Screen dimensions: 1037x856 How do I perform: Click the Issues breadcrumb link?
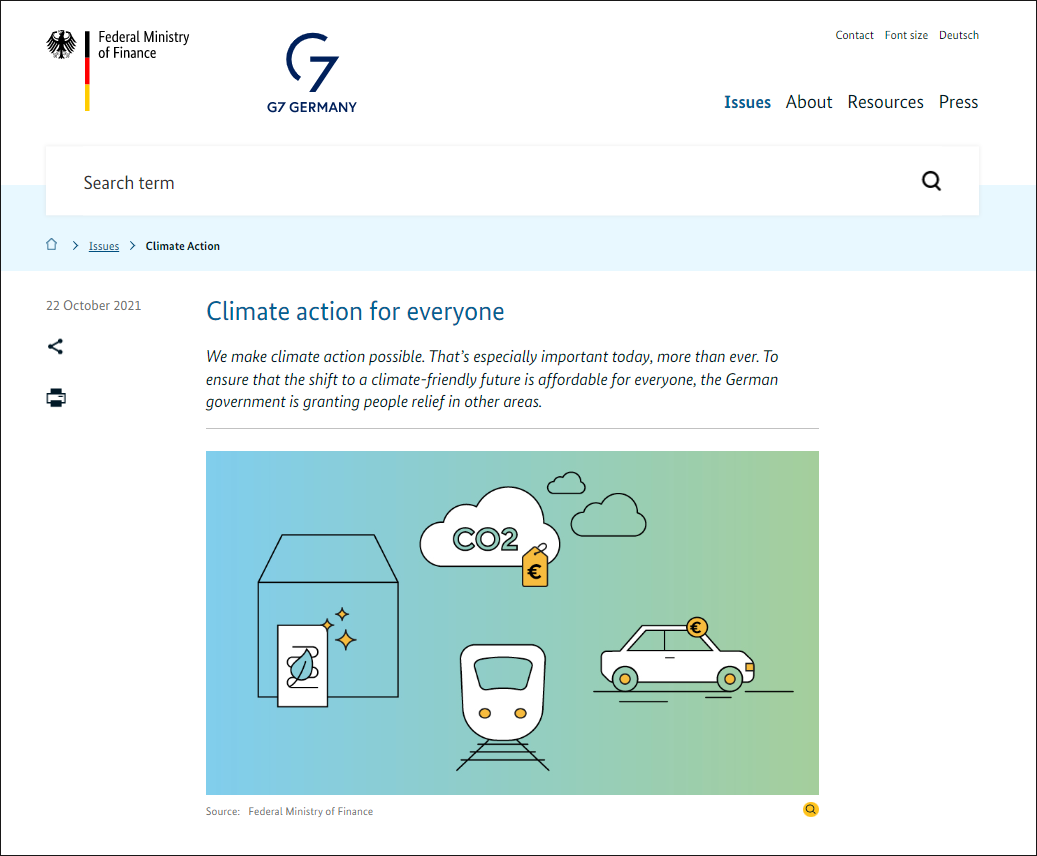tap(104, 246)
